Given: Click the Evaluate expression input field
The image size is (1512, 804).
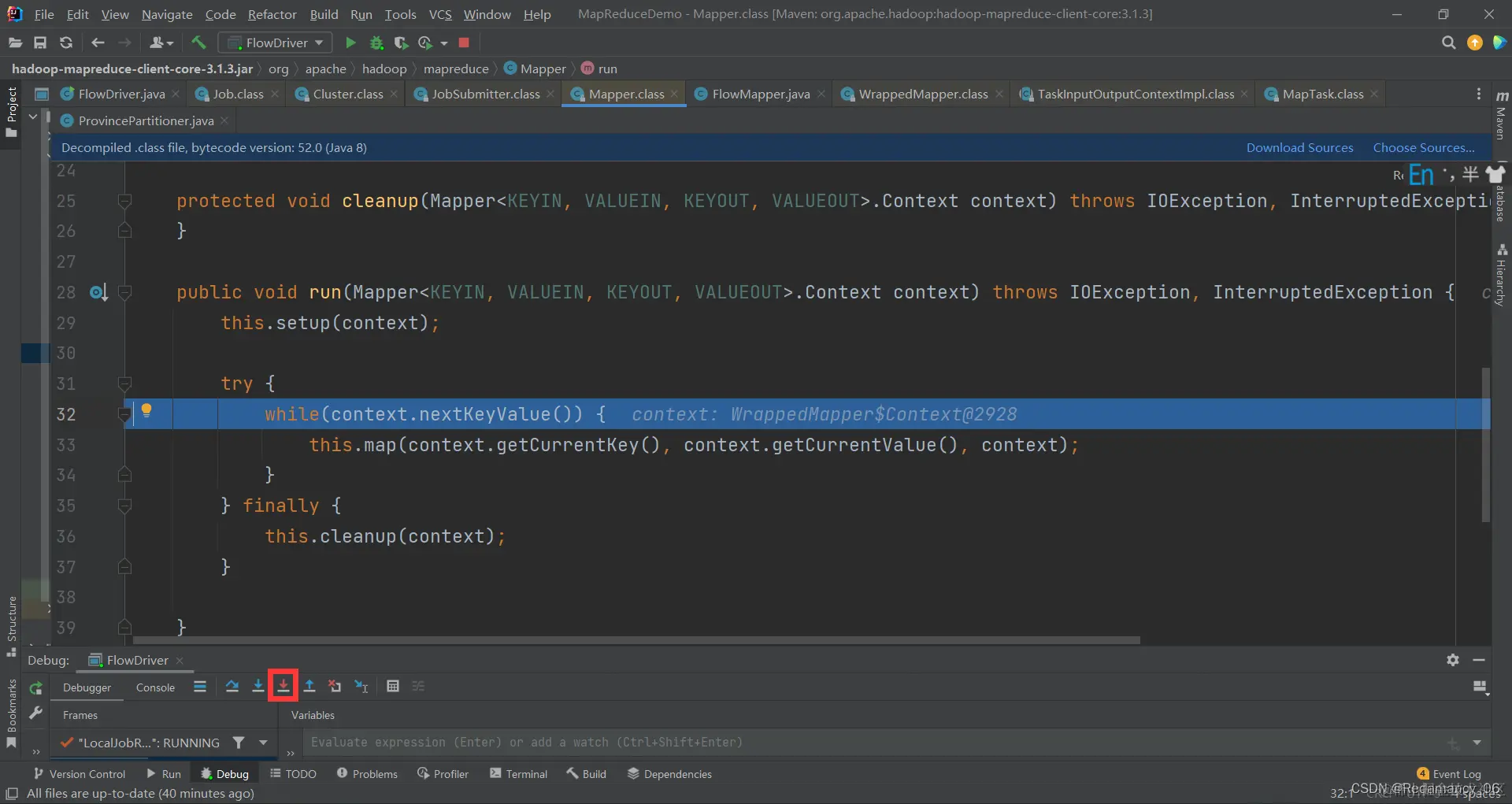Looking at the screenshot, I should point(874,742).
